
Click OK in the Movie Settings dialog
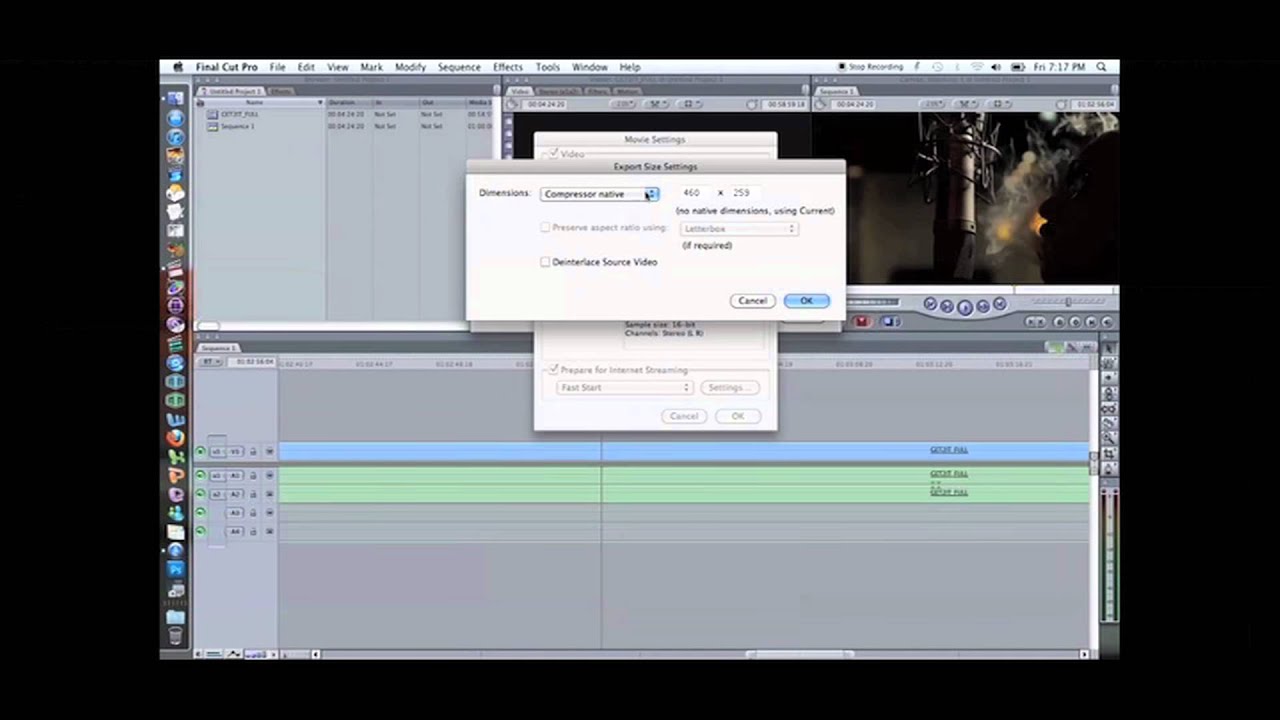[738, 416]
